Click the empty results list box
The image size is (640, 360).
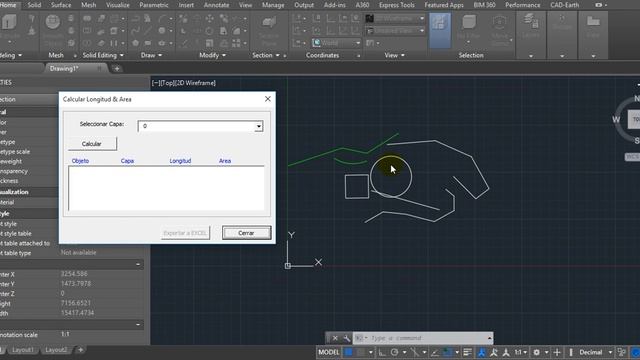pos(166,188)
